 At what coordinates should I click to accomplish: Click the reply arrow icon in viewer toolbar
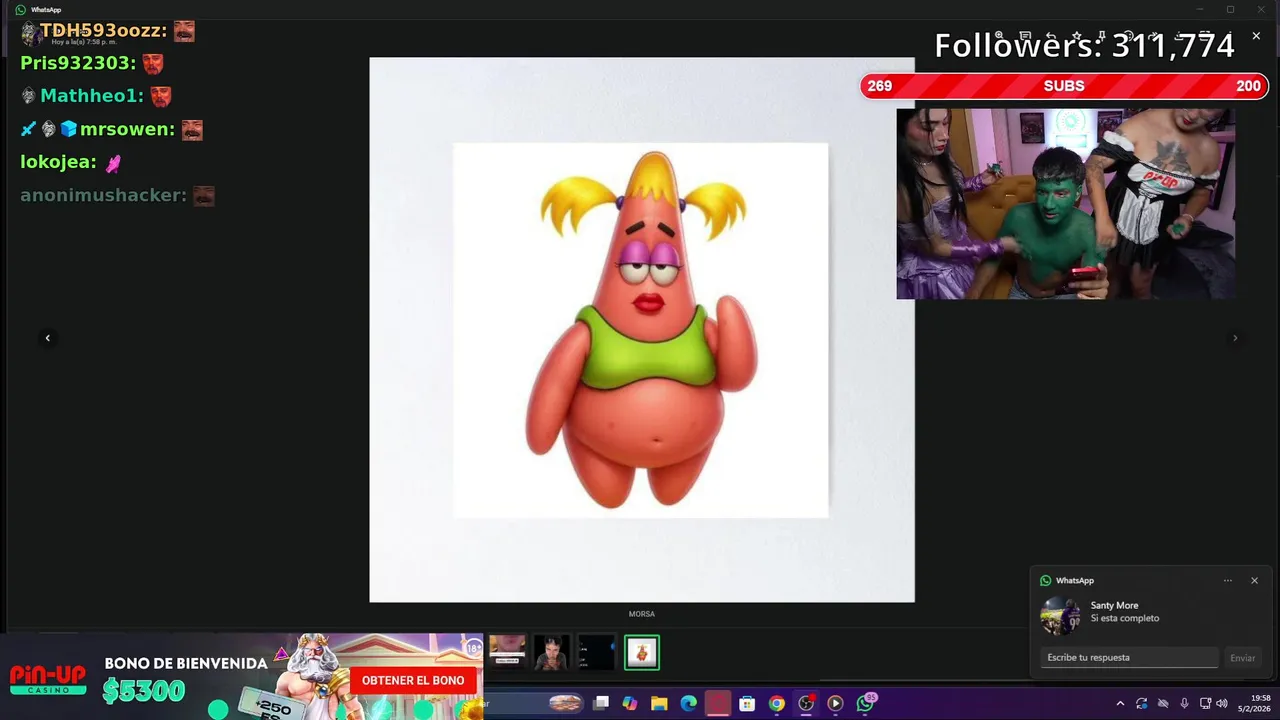click(1051, 36)
